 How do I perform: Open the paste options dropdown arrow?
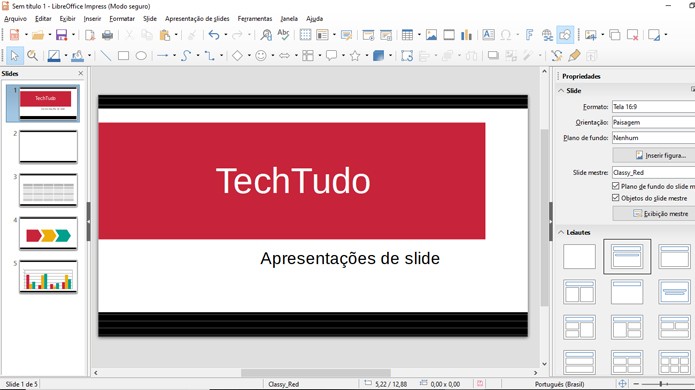176,35
